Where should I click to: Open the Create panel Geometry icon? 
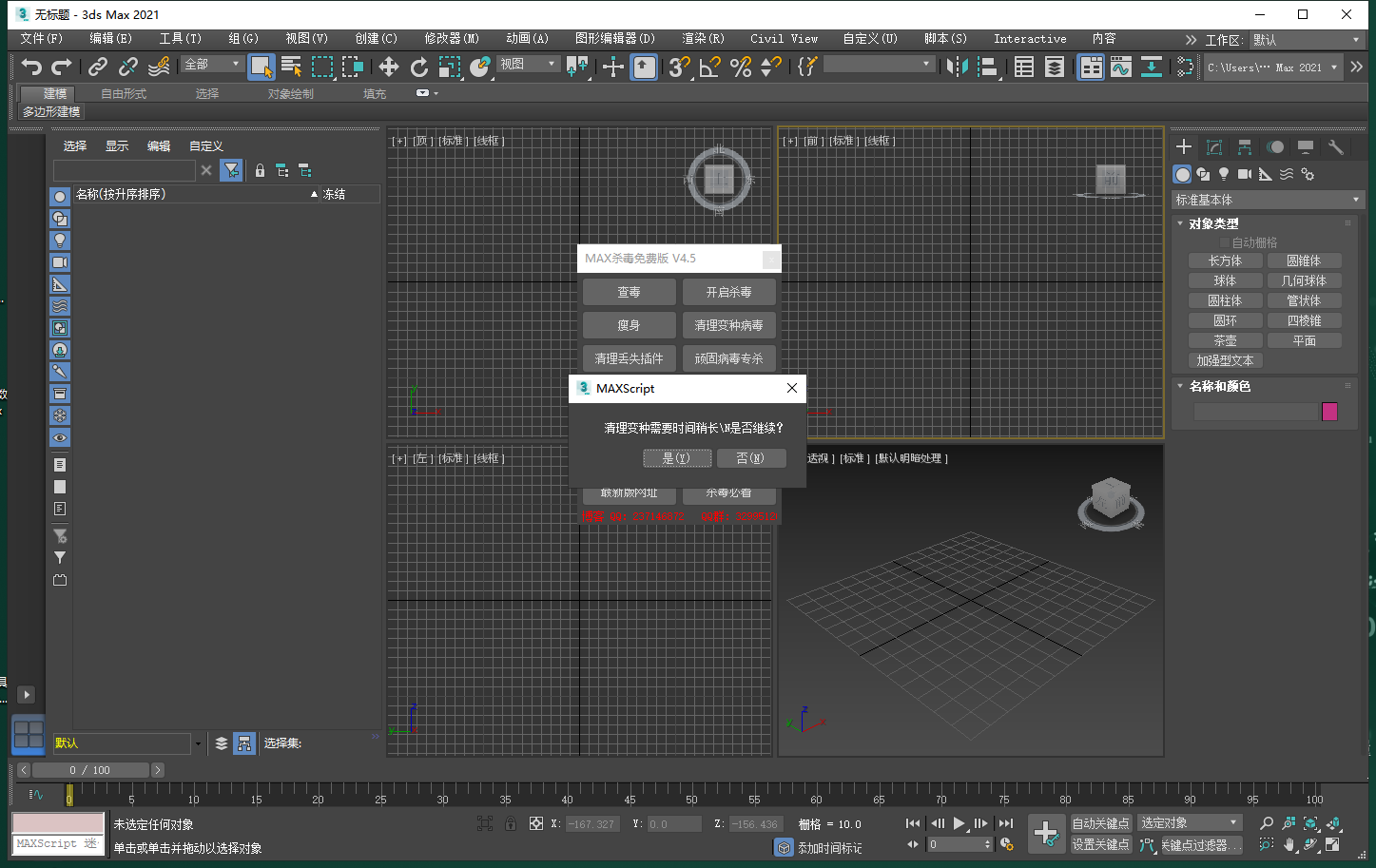tap(1182, 174)
